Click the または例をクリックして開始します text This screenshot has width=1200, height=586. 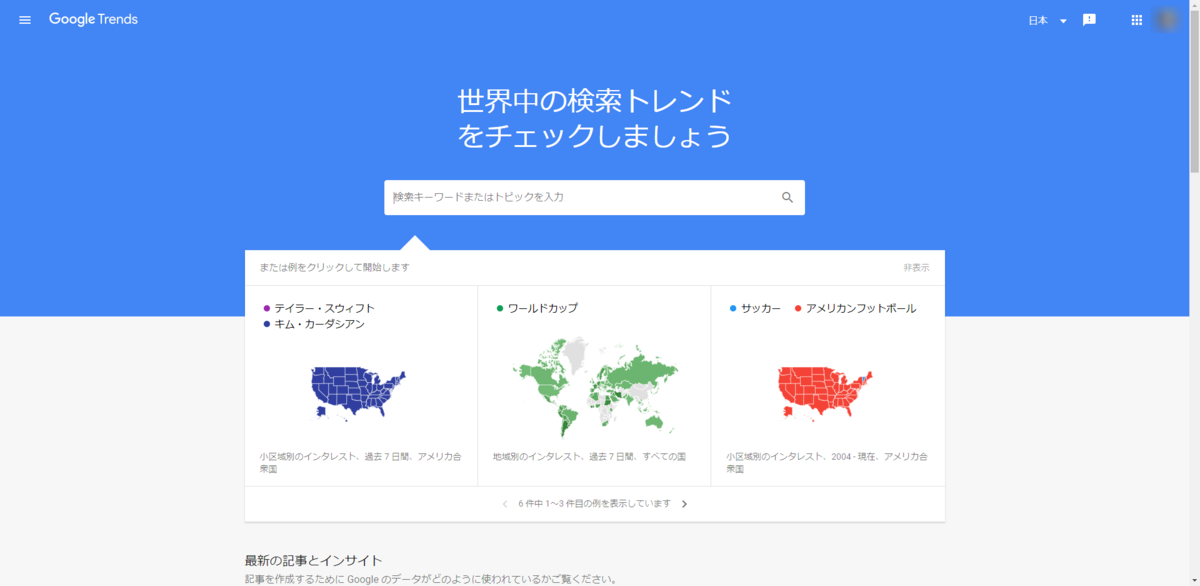tap(334, 268)
